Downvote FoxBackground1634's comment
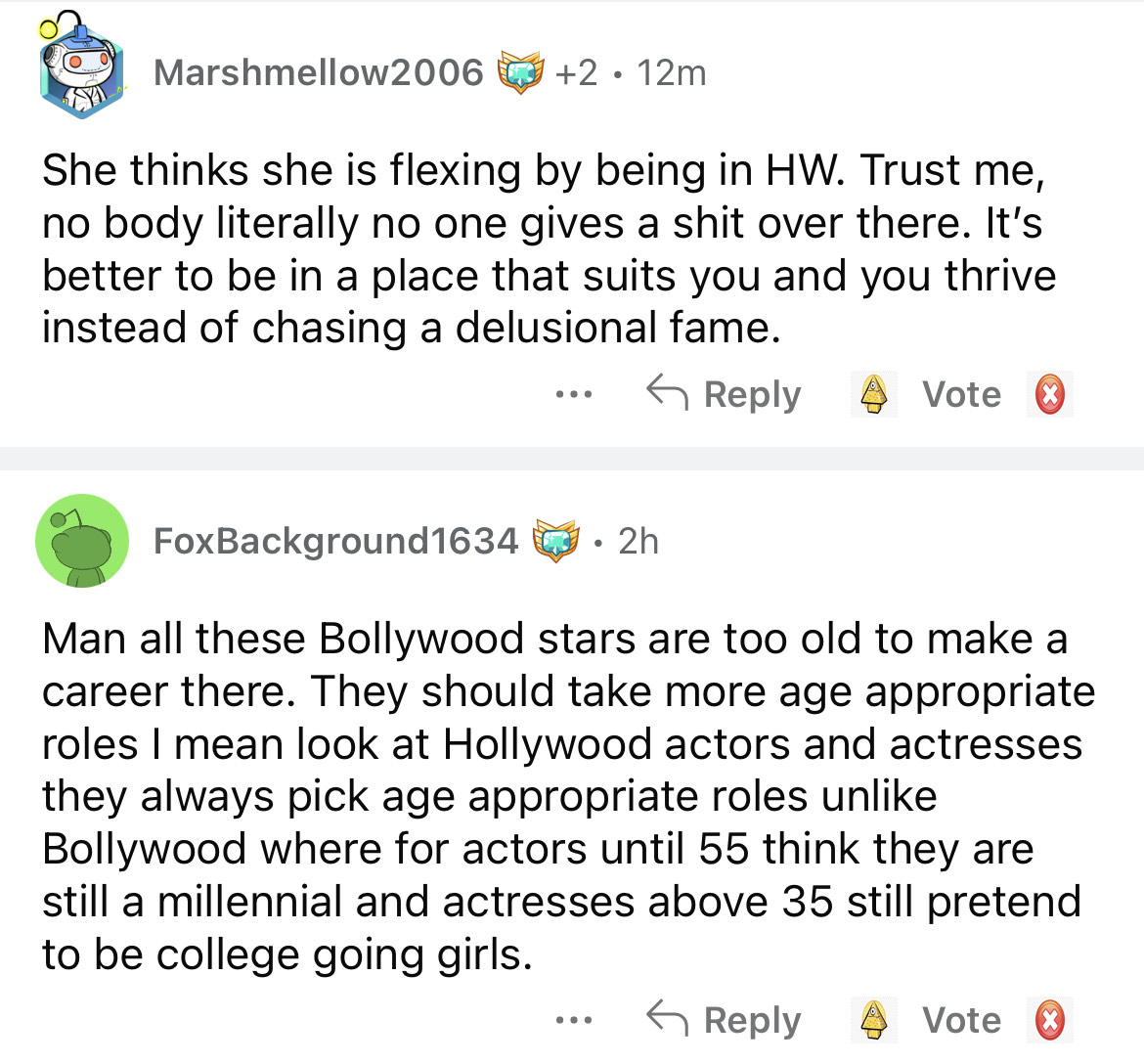This screenshot has width=1144, height=1064. (x=1050, y=1020)
